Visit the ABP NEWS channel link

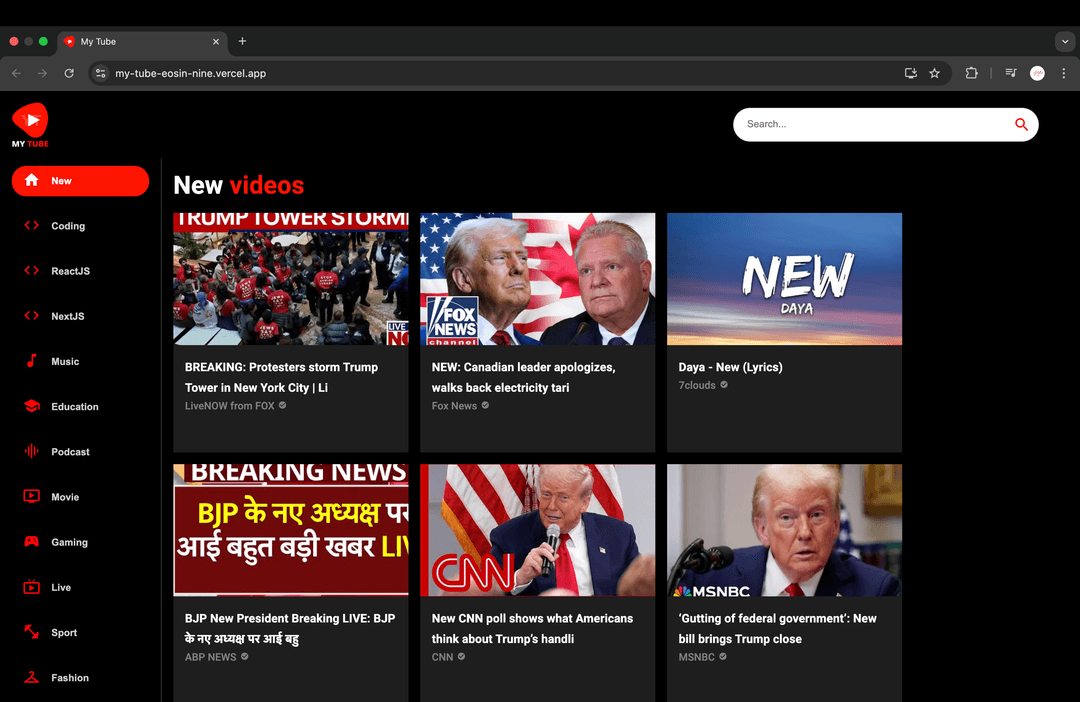point(216,657)
